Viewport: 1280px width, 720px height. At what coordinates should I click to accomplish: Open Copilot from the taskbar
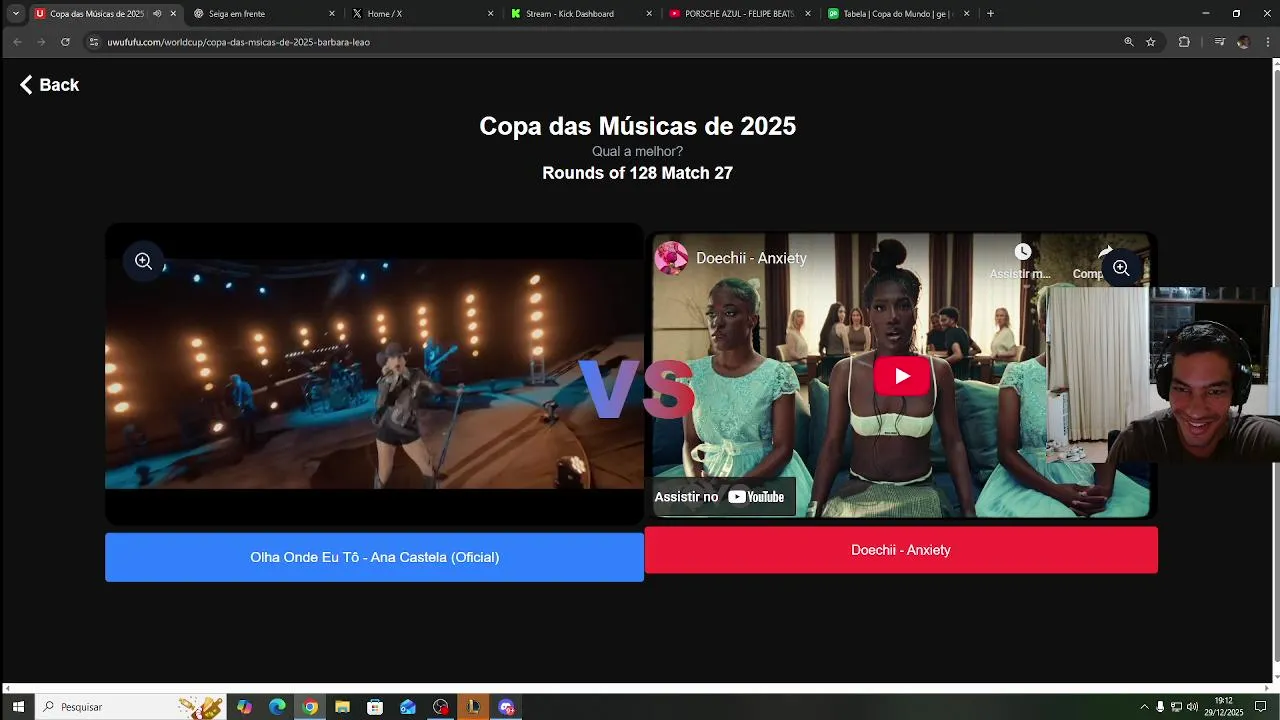[x=245, y=707]
